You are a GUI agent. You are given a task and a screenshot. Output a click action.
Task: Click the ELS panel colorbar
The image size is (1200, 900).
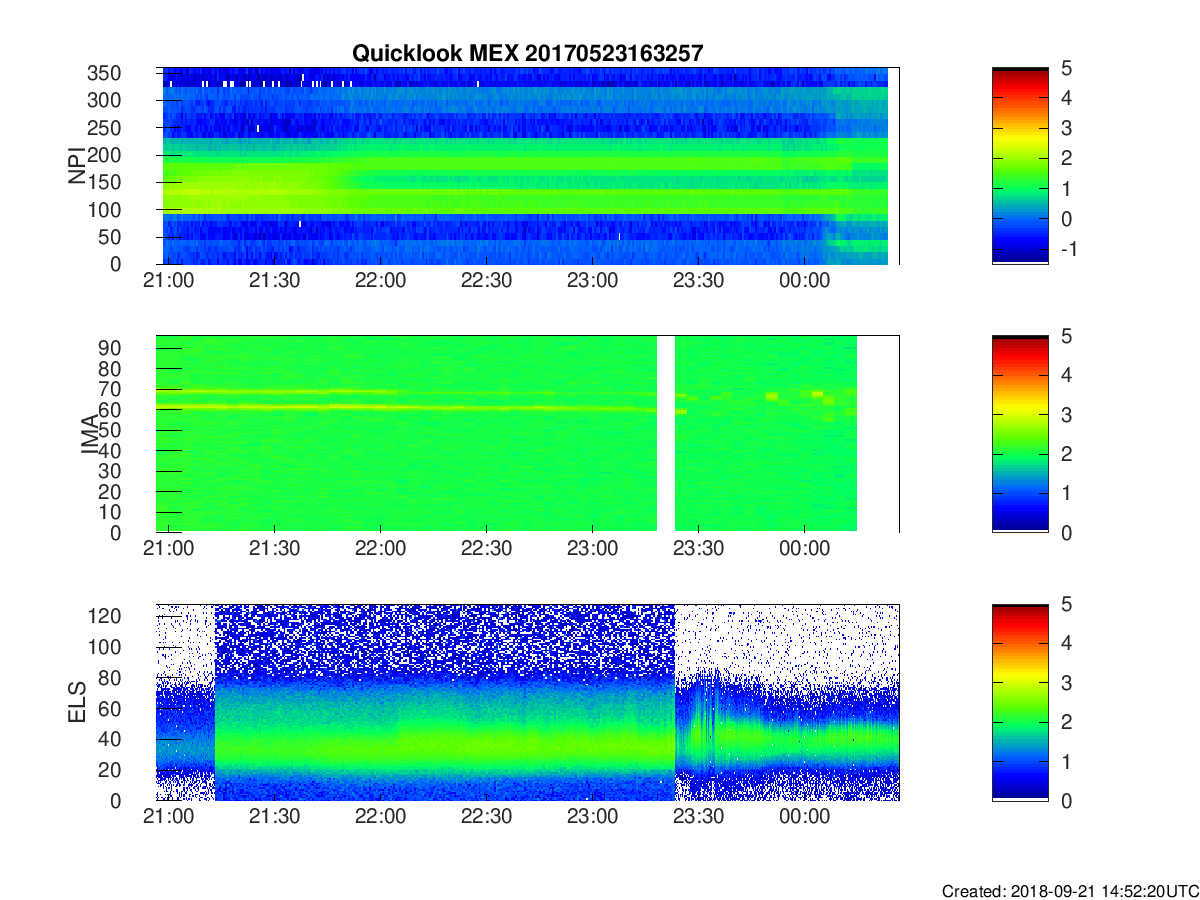1020,702
